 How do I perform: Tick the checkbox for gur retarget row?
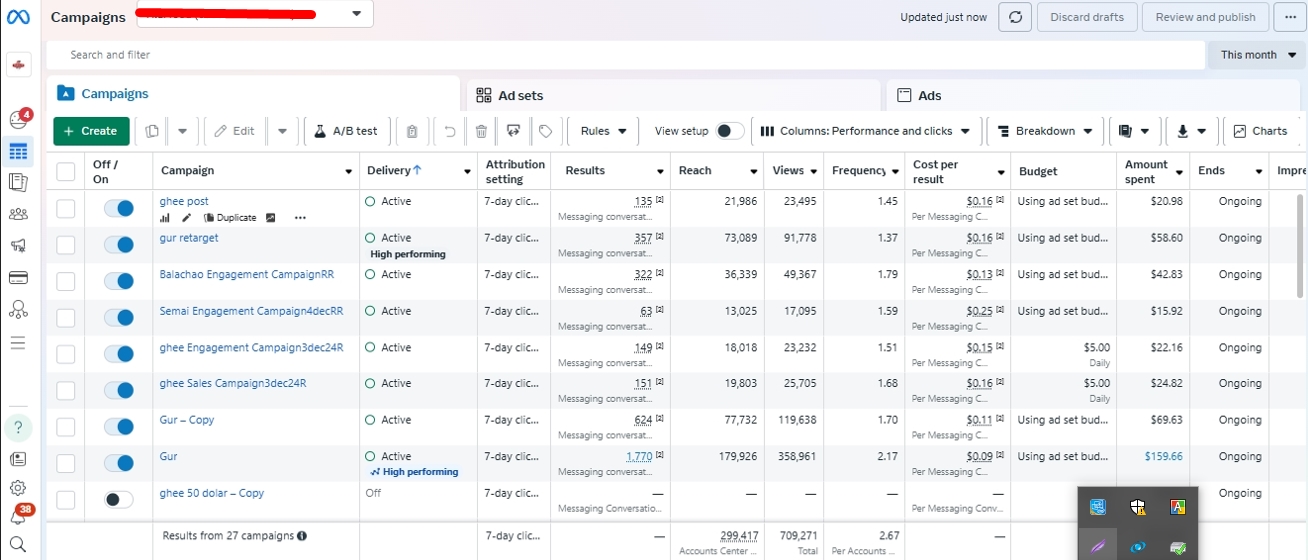(x=66, y=245)
